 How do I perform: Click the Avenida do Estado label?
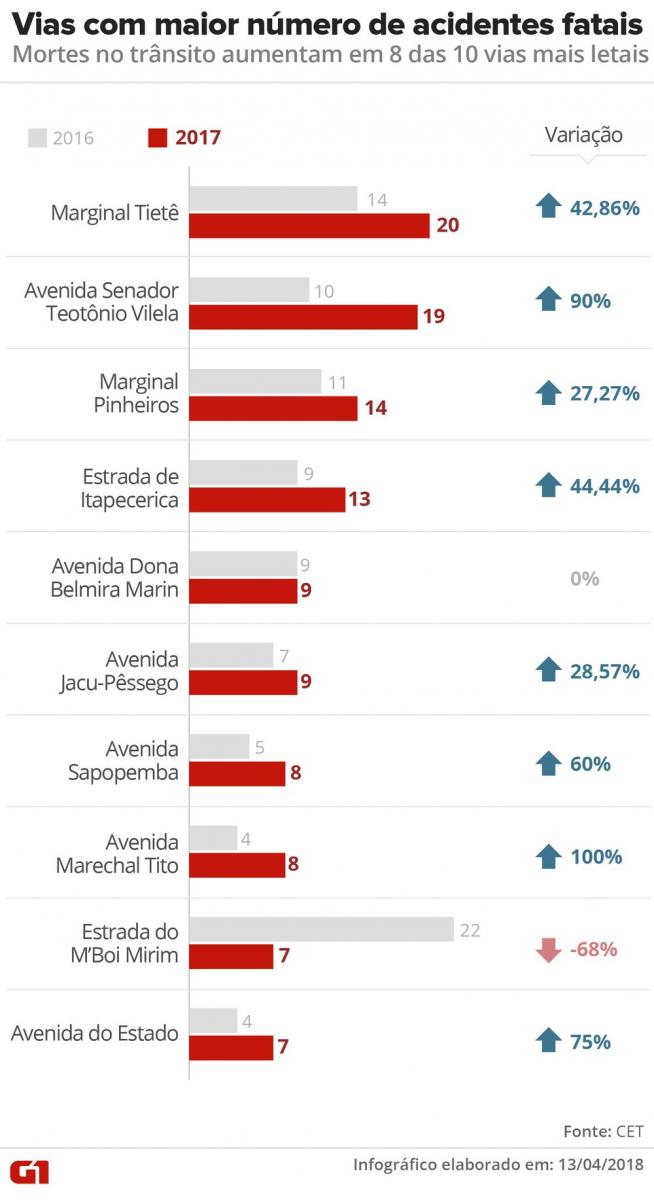coord(95,1033)
